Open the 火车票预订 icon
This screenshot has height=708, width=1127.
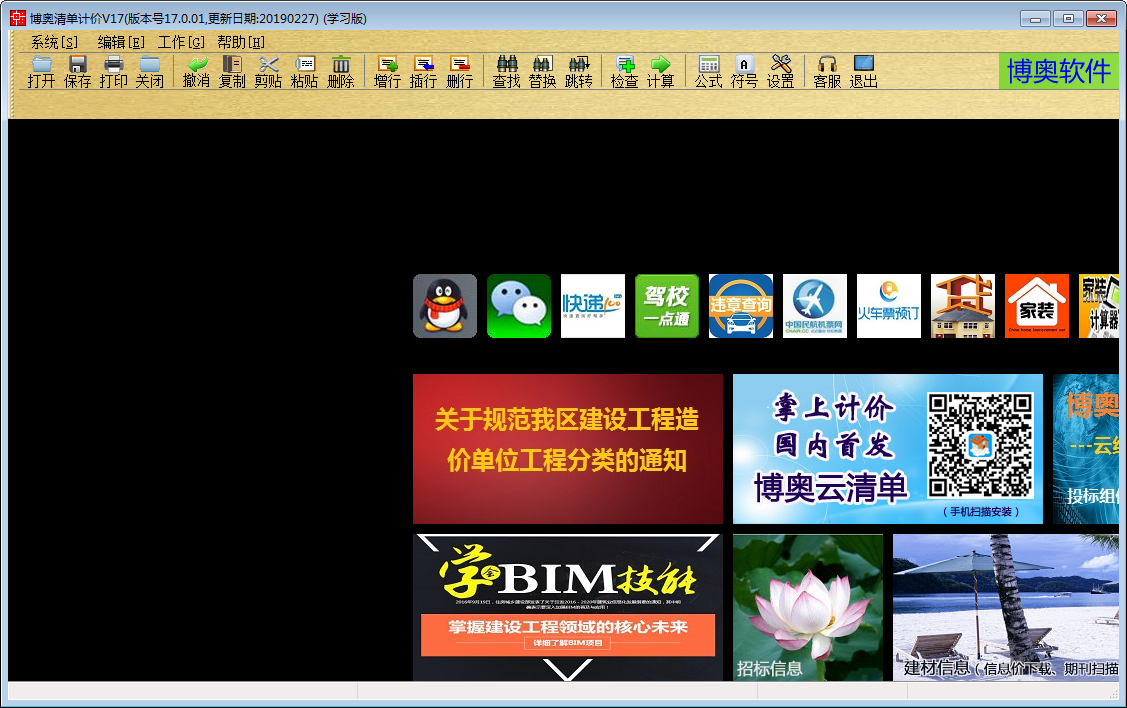tap(889, 305)
